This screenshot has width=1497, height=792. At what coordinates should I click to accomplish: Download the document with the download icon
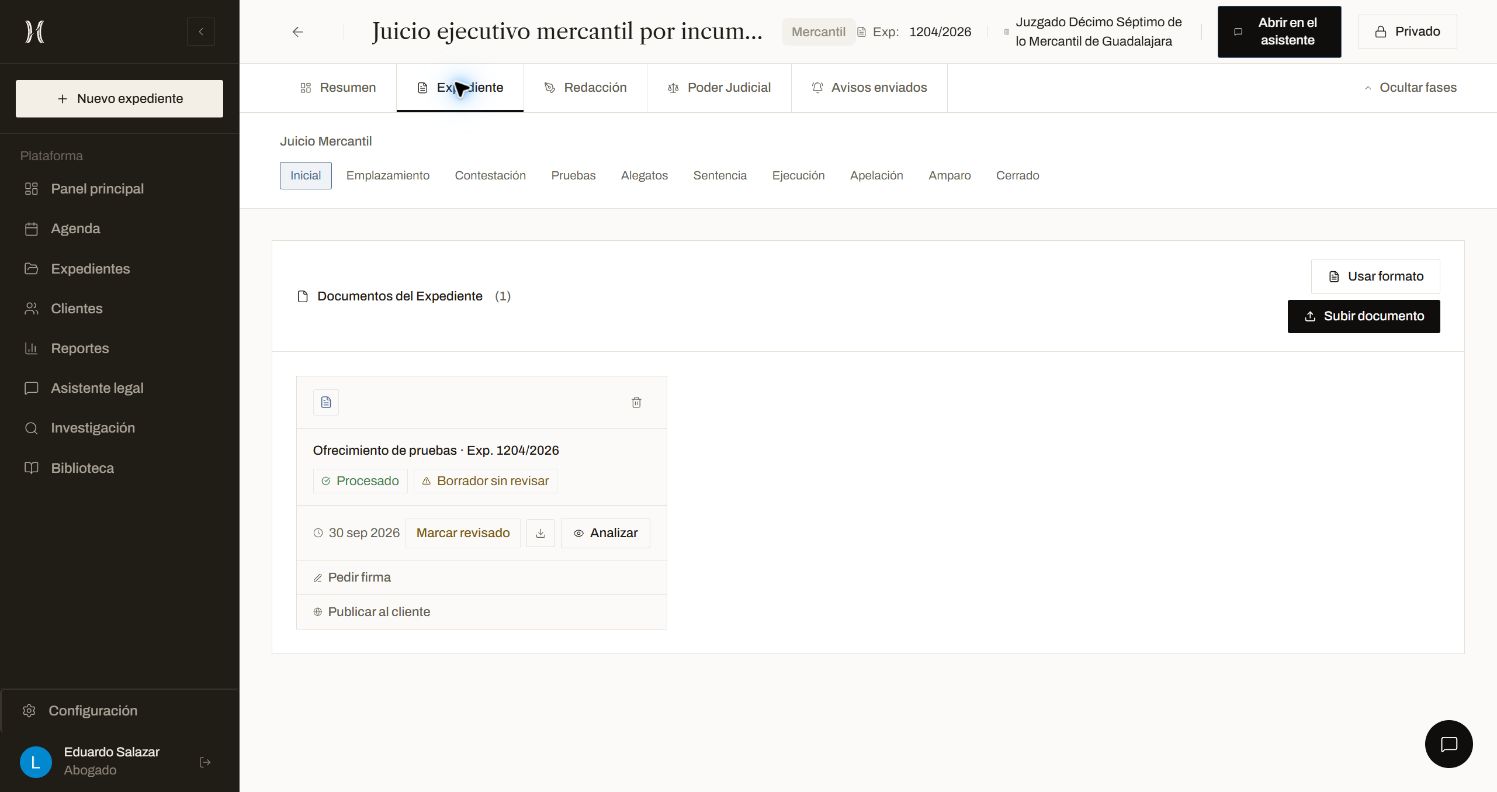[540, 533]
